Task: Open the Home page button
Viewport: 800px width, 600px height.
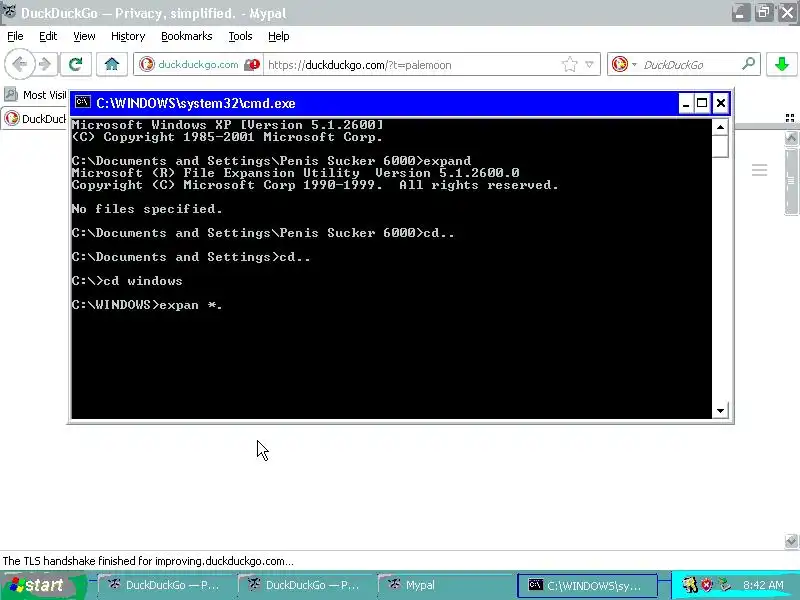Action: [112, 64]
